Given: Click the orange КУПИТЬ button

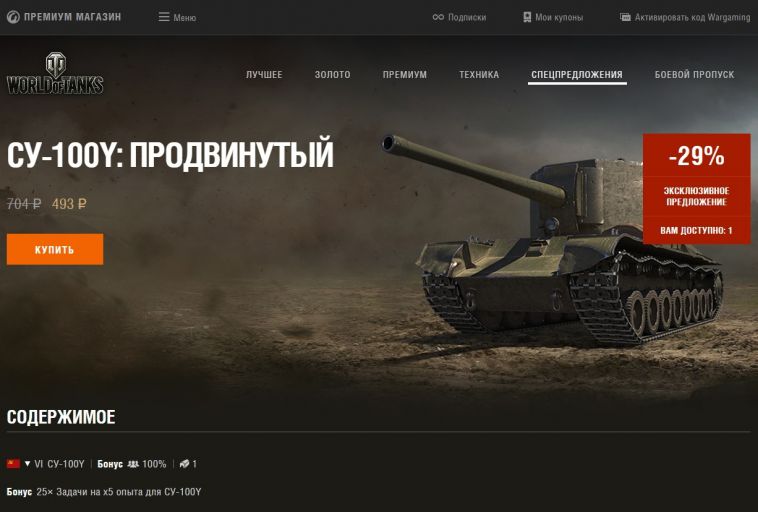Looking at the screenshot, I should coord(55,249).
